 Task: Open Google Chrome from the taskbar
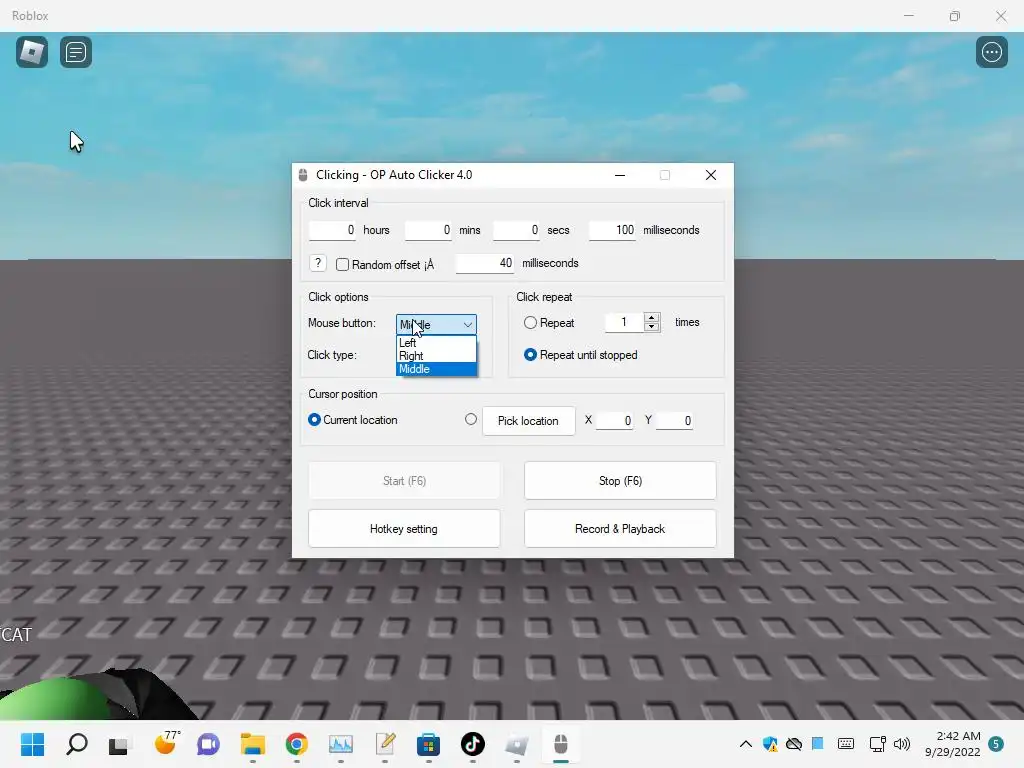click(296, 744)
